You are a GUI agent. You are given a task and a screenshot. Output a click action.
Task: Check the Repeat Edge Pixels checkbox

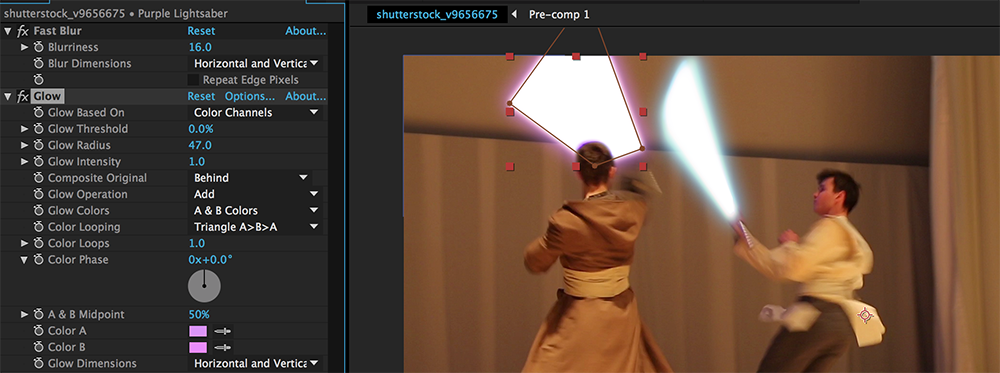click(193, 80)
